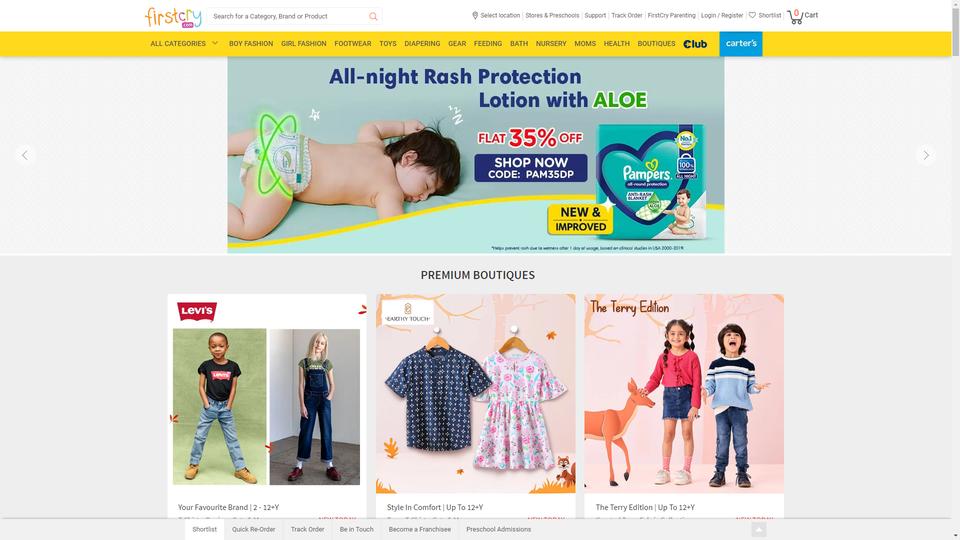Select the Preschool Admissions bottom tab
The image size is (960, 540).
[x=498, y=530]
